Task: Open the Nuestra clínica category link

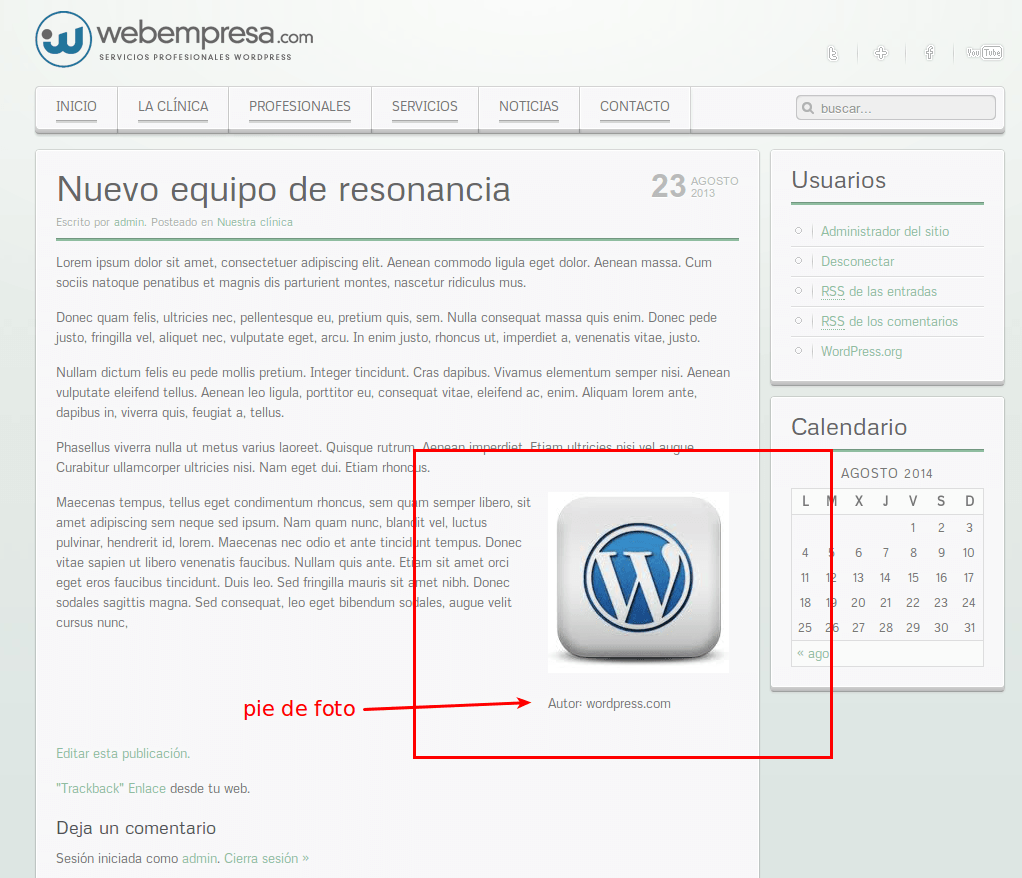Action: pyautogui.click(x=255, y=222)
